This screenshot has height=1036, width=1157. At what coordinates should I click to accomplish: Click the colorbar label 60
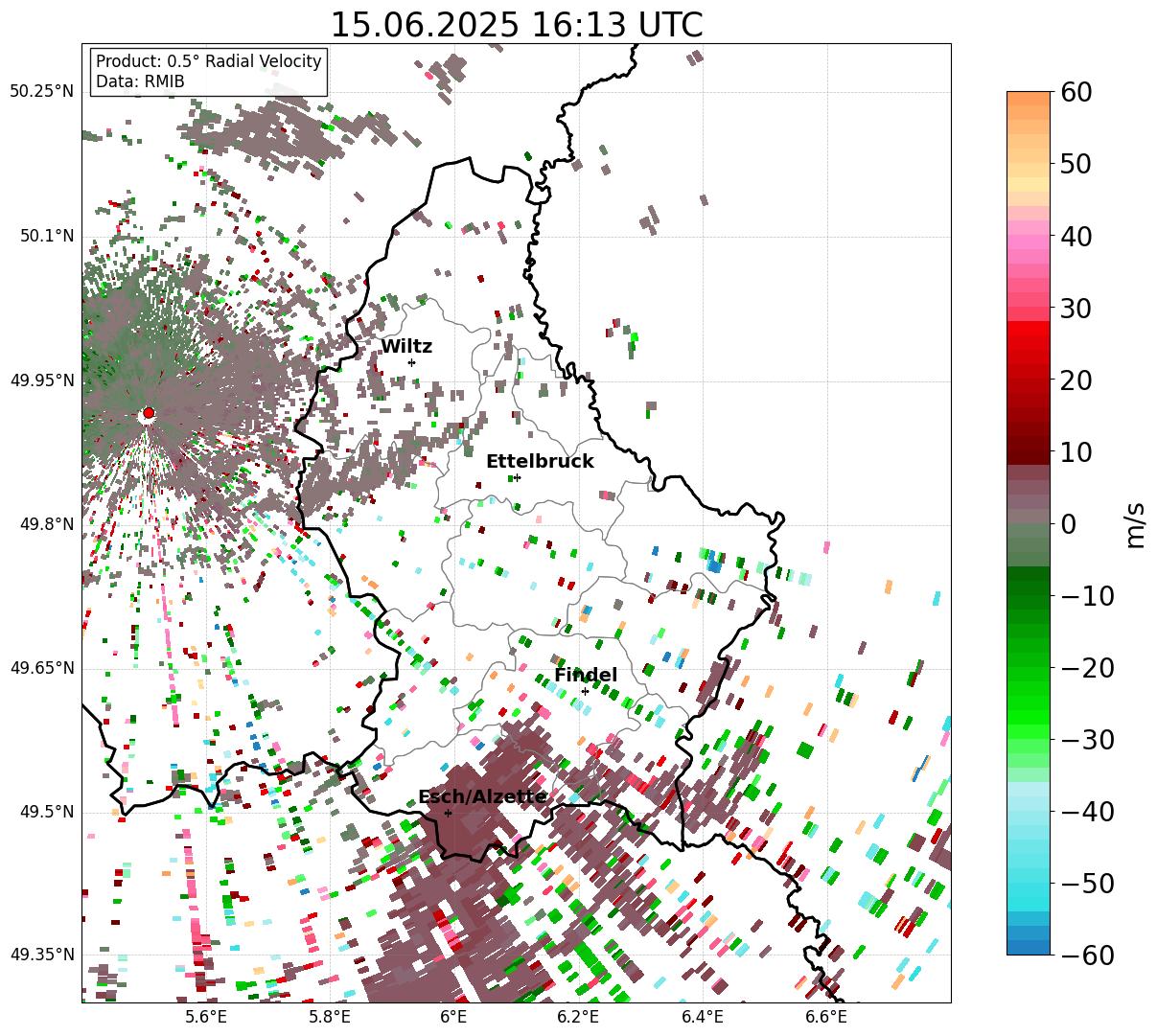pos(1076,92)
